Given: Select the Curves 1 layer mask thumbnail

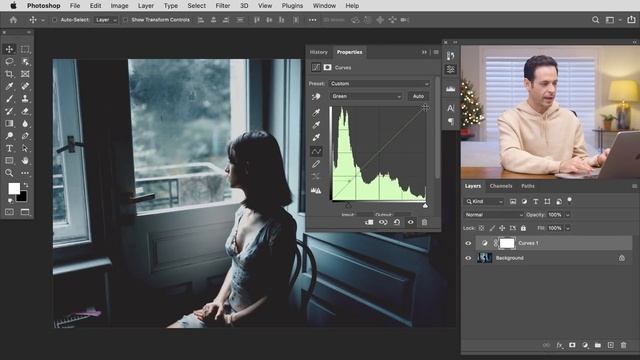Looking at the screenshot, I should [507, 243].
